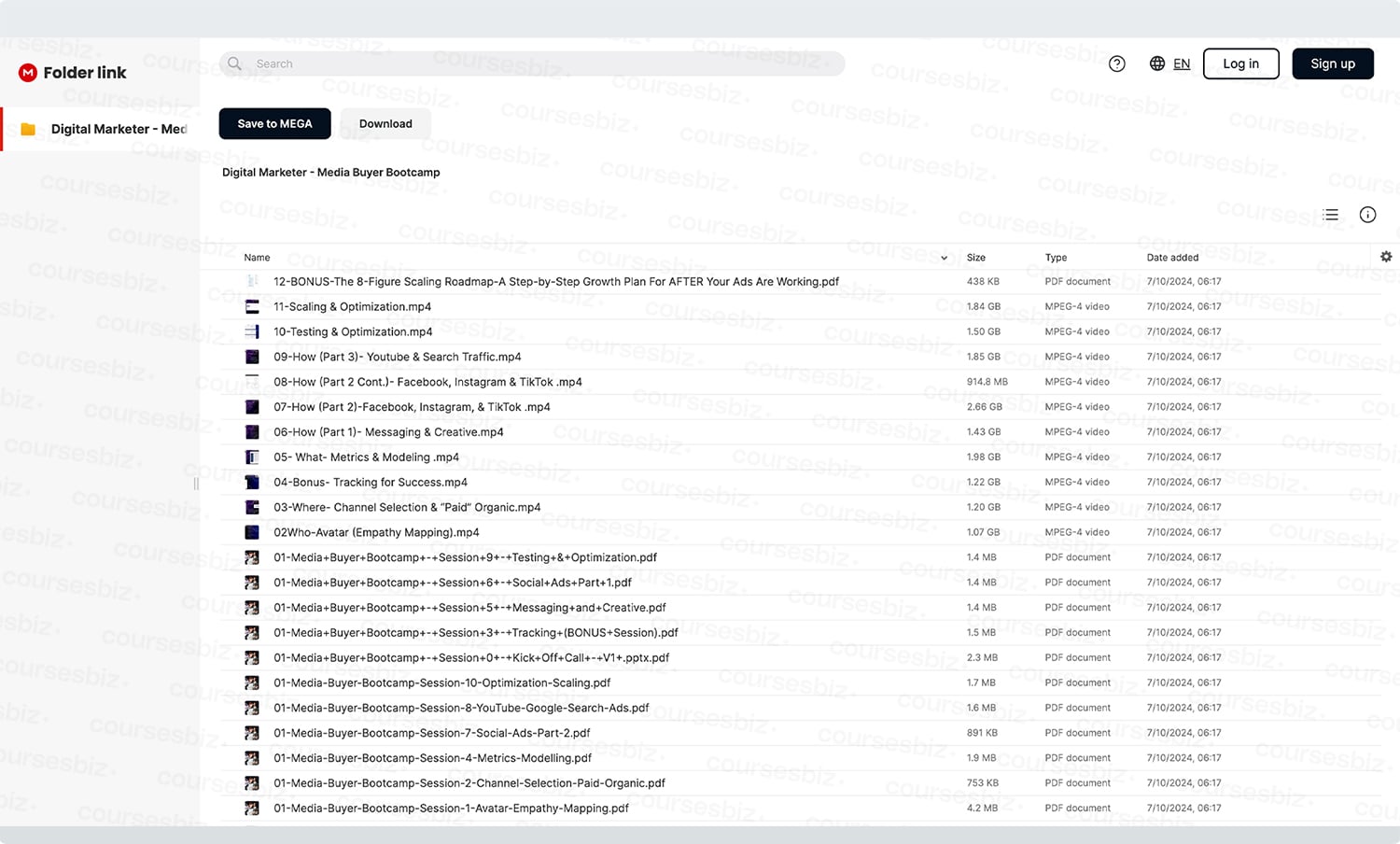
Task: Click the search magnifier icon
Action: click(x=235, y=63)
